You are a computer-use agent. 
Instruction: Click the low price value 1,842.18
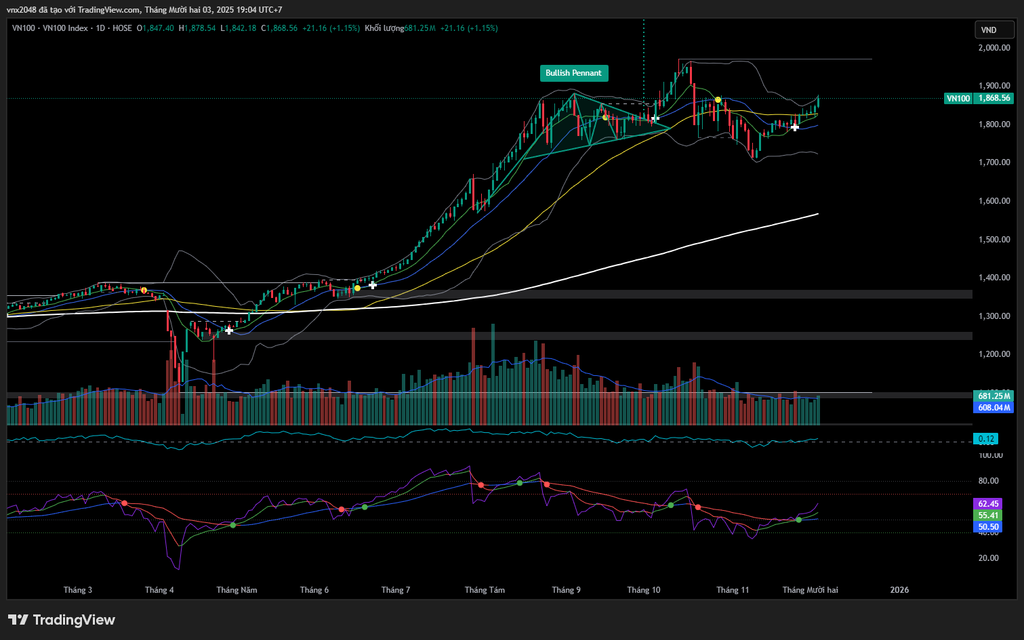pyautogui.click(x=240, y=28)
